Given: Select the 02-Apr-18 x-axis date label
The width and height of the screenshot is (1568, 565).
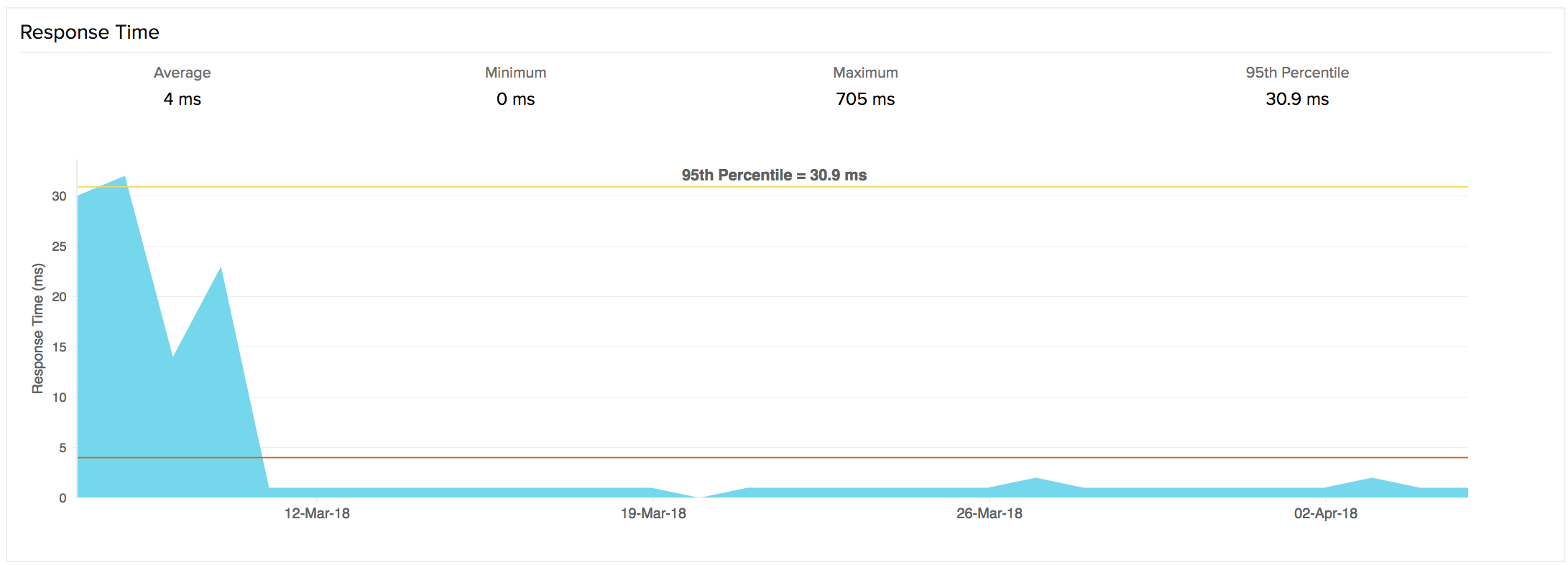Looking at the screenshot, I should point(1325,513).
